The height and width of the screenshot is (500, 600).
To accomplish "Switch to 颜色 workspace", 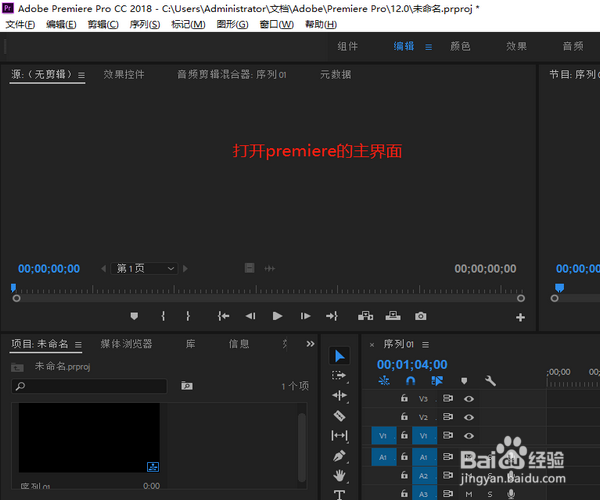I will click(460, 46).
